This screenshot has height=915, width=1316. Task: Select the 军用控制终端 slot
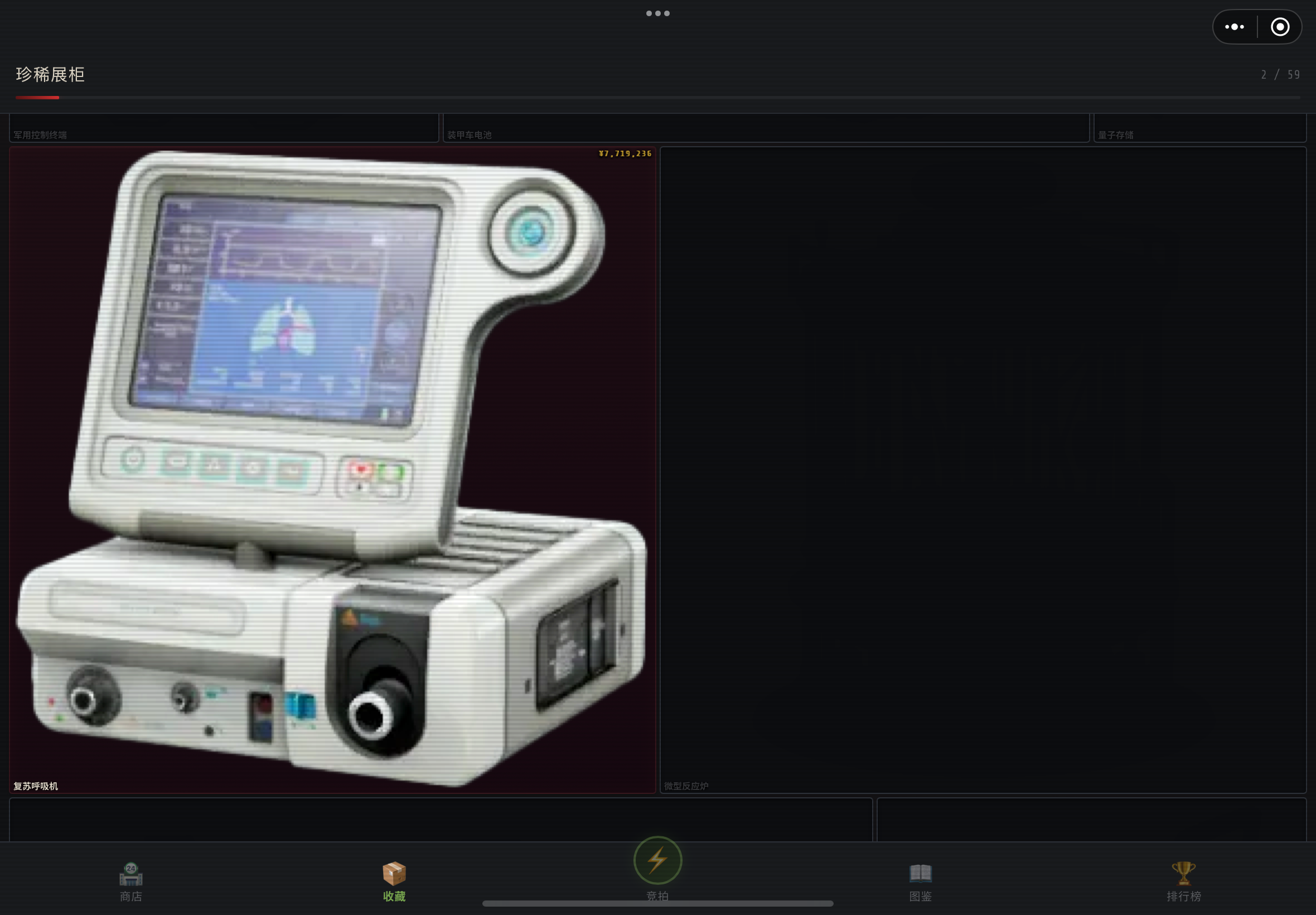point(224,128)
